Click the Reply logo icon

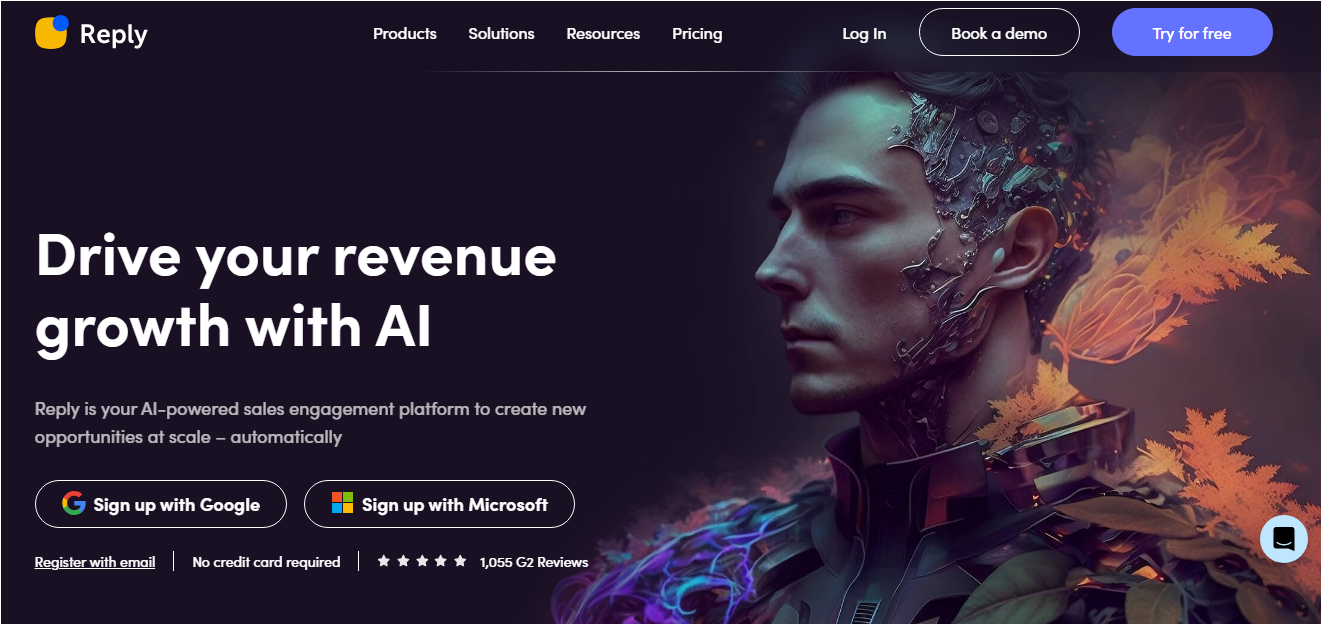(x=51, y=33)
